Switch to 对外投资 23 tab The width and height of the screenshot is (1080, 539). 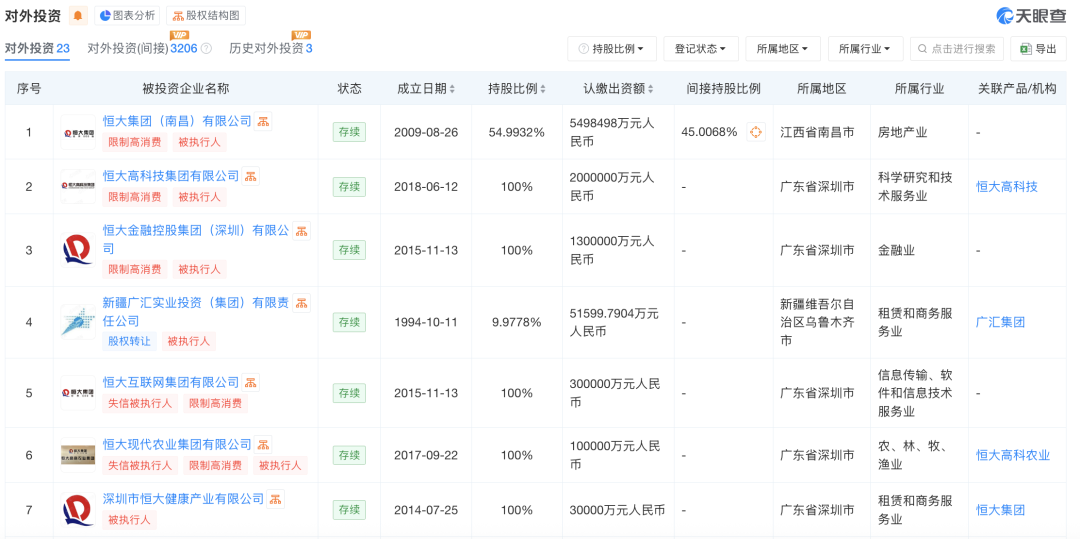click(x=37, y=49)
